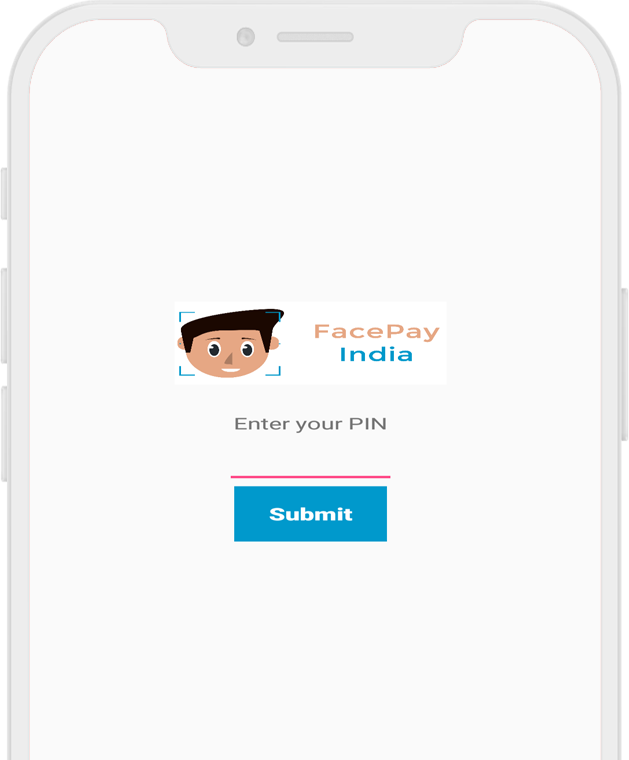Screen dimensions: 629x760
Task: Click the cartoon character's white smile
Action: pos(231,370)
